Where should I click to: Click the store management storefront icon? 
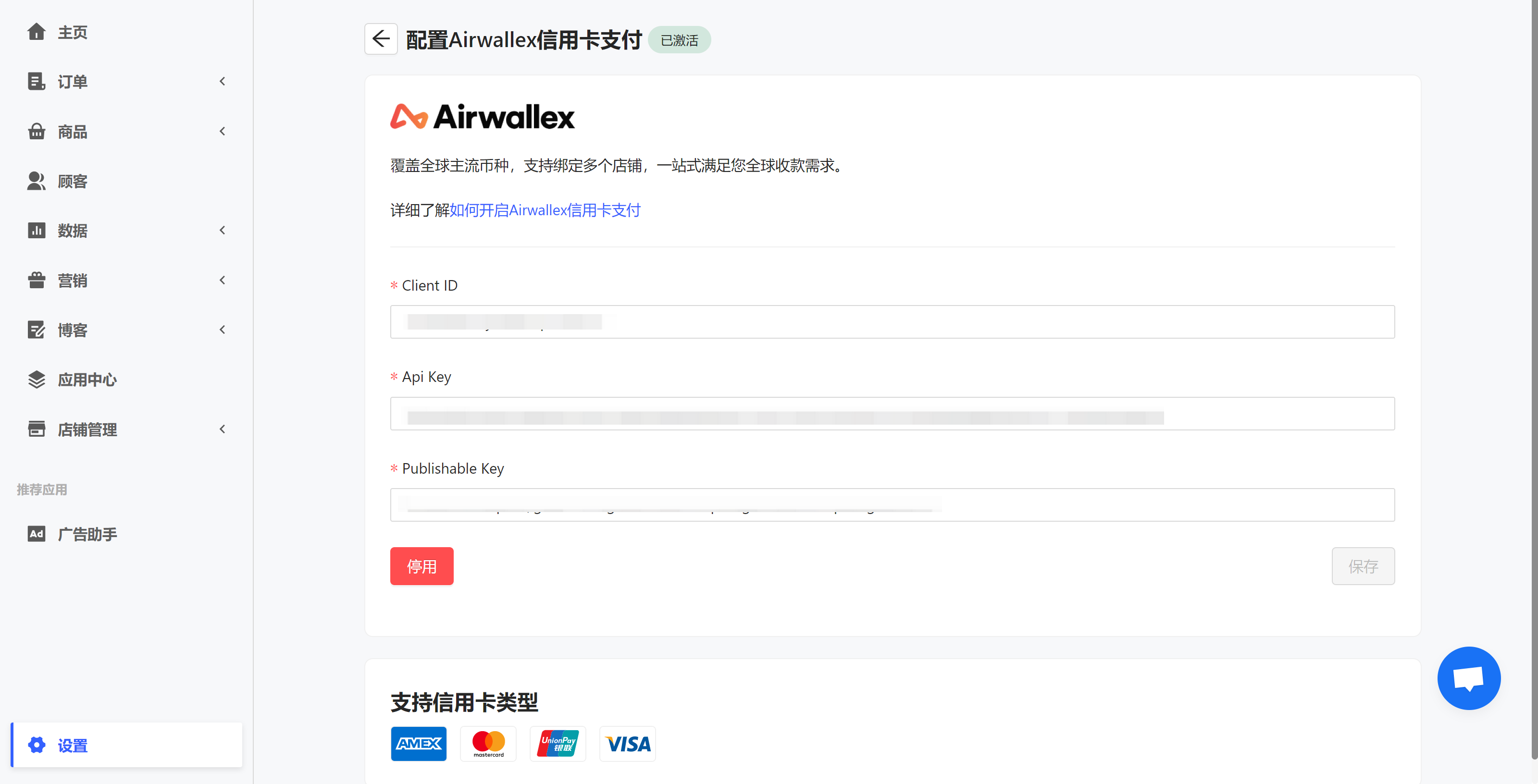tap(37, 429)
